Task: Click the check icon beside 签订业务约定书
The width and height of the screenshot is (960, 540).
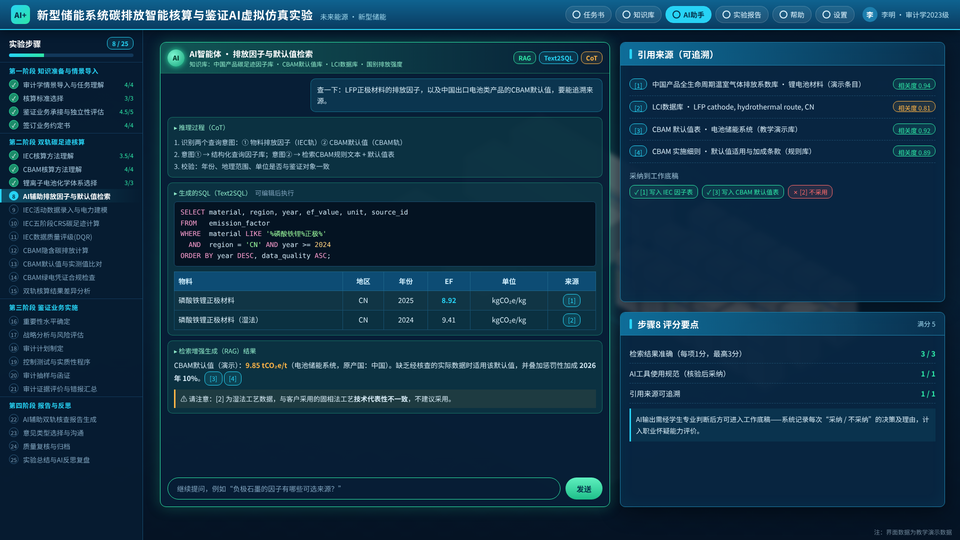Action: point(13,125)
